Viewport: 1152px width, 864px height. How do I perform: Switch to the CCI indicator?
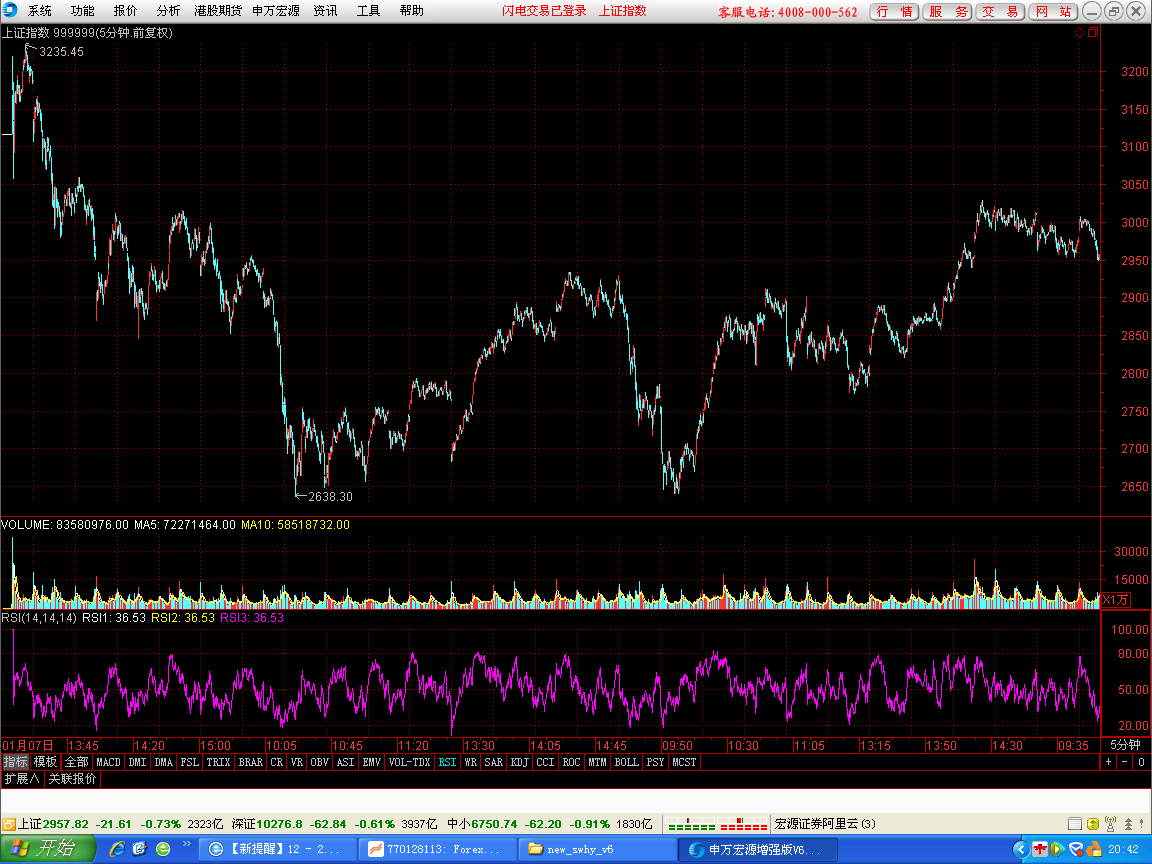(x=545, y=762)
